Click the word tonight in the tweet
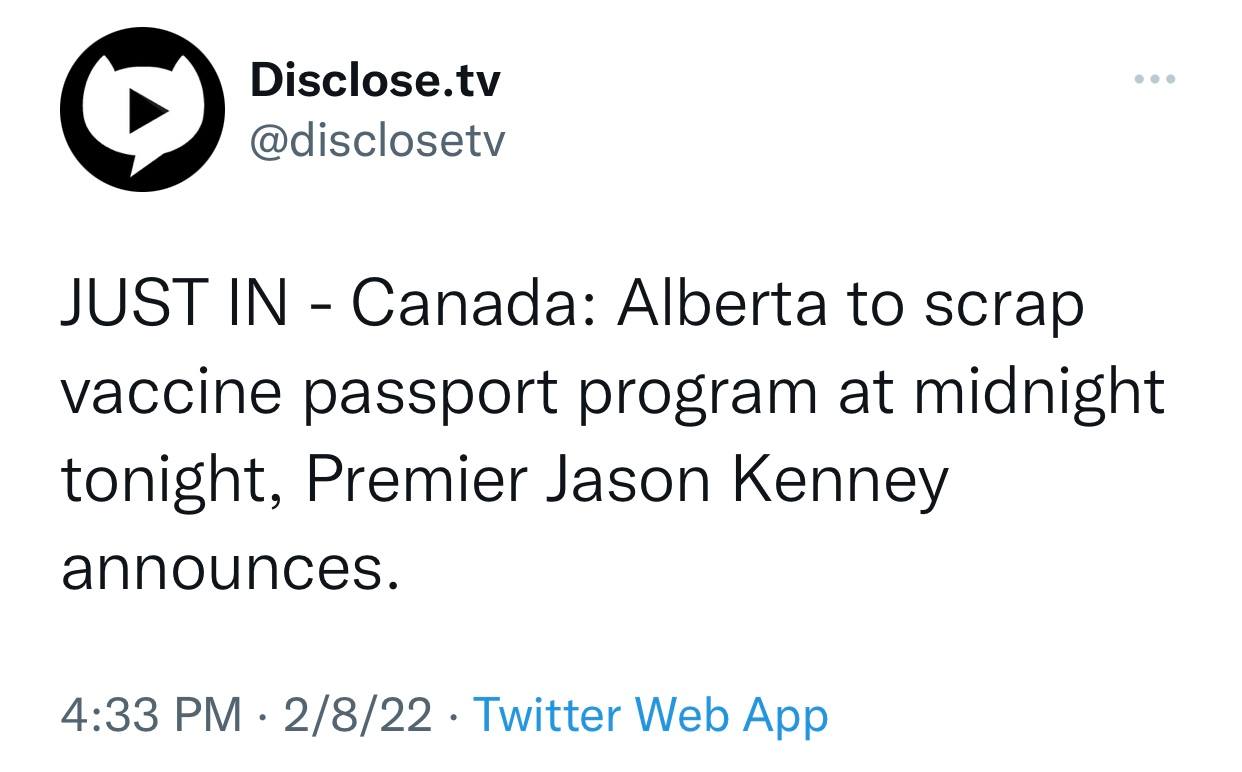Screen dimensions: 1242x772 (168, 481)
